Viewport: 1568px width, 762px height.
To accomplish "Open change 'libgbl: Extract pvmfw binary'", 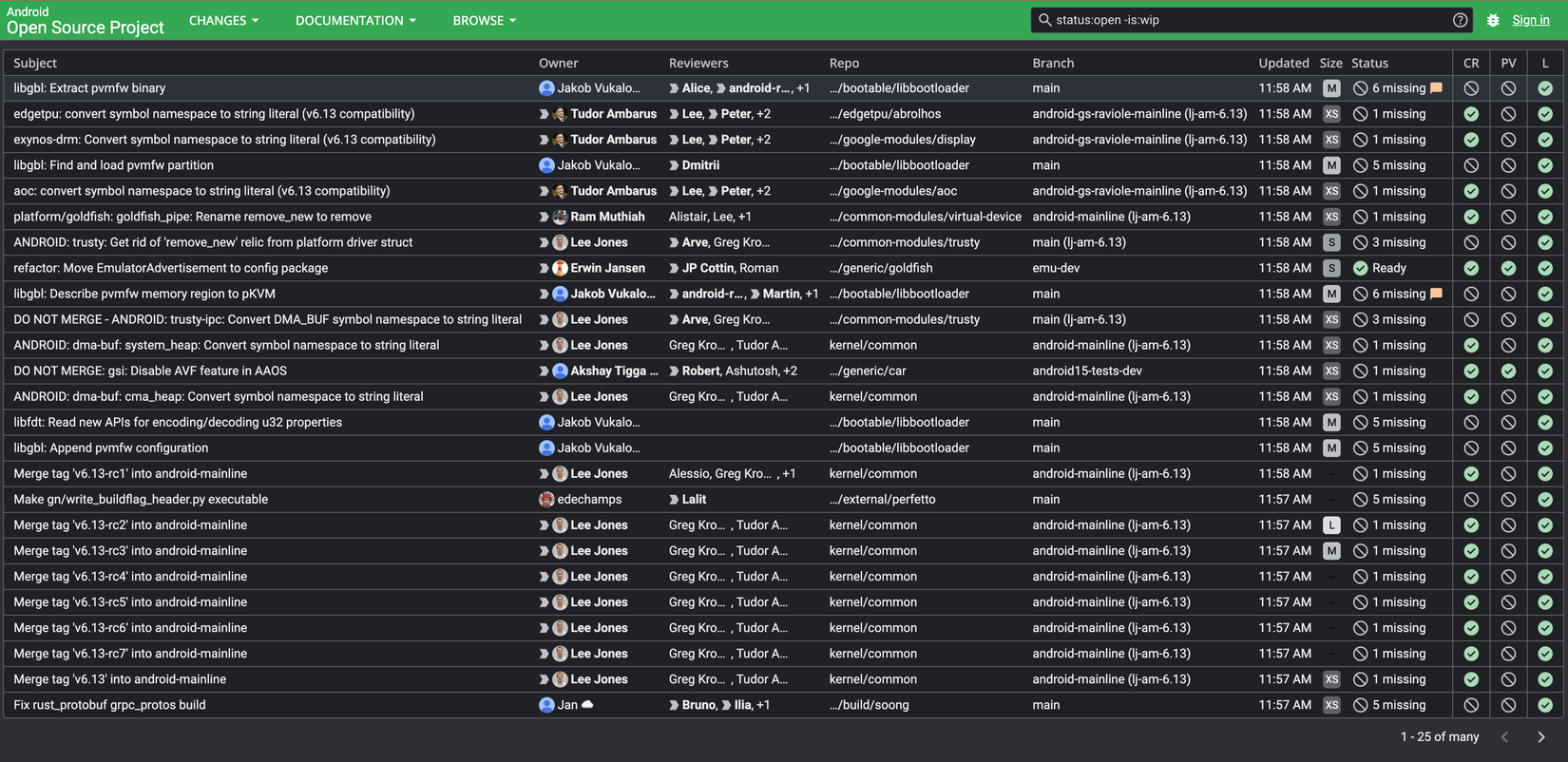I will click(x=89, y=88).
